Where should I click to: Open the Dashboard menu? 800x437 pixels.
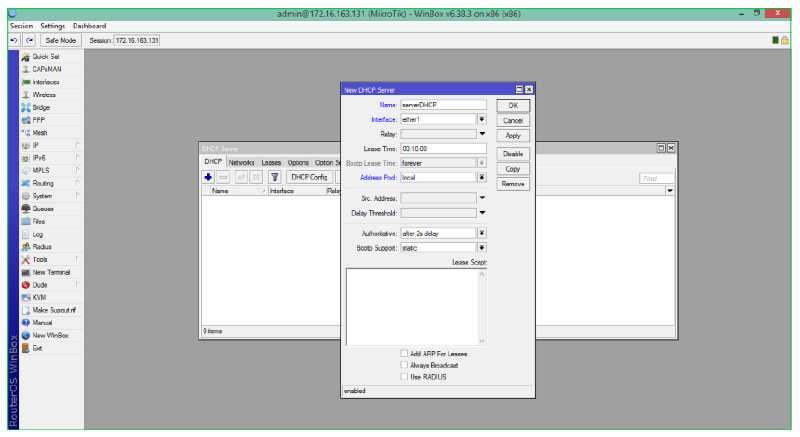[x=90, y=26]
